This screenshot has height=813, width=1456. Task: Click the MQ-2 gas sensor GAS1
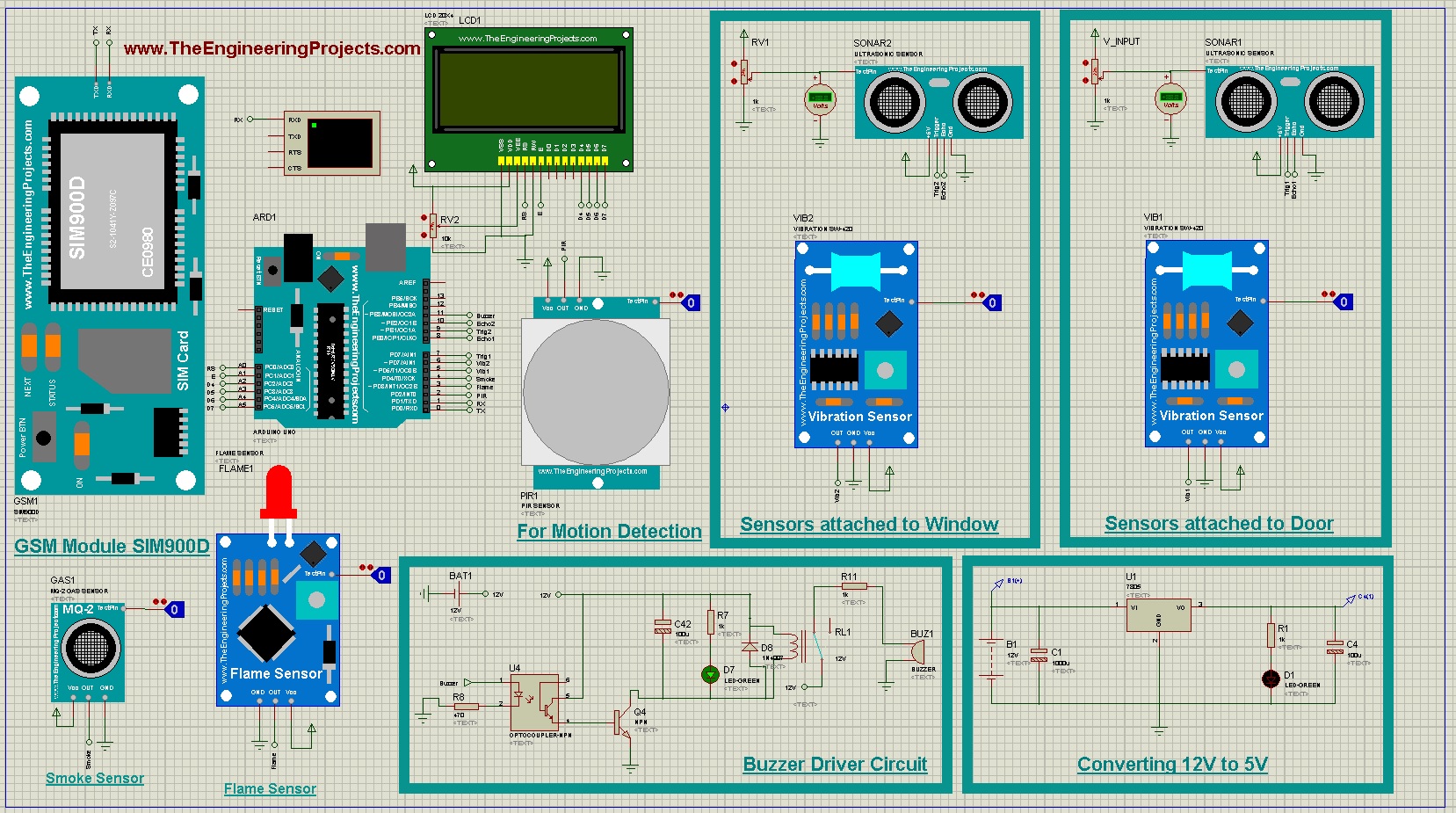pyautogui.click(x=88, y=650)
